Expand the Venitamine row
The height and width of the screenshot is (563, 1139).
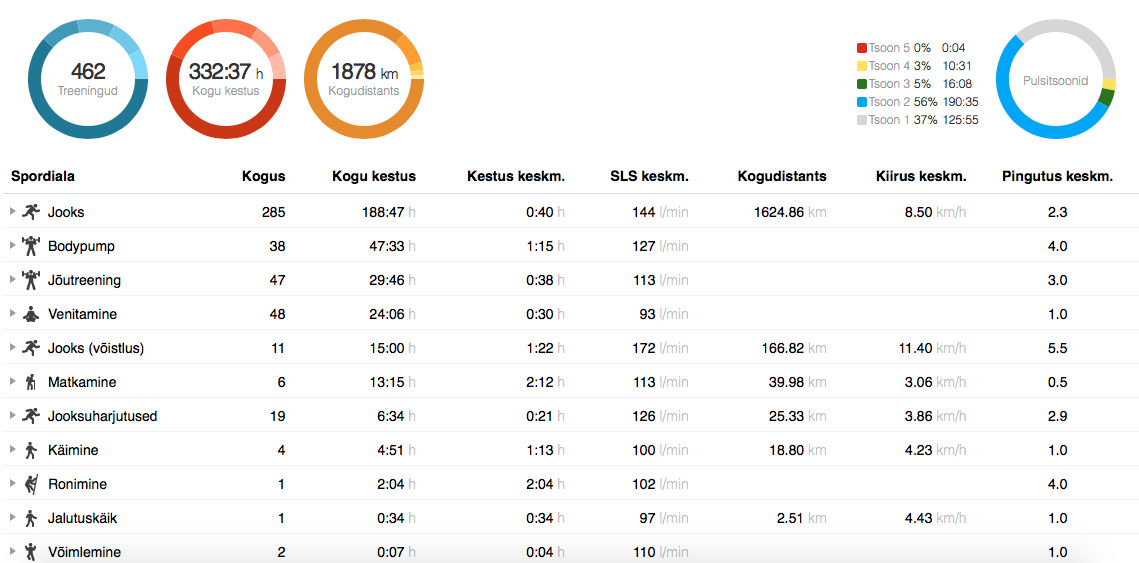[x=13, y=314]
